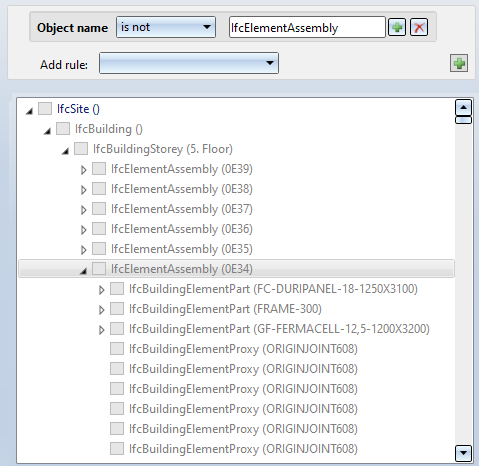Check the IfcElementAssembly (0E36) checkbox

99,229
